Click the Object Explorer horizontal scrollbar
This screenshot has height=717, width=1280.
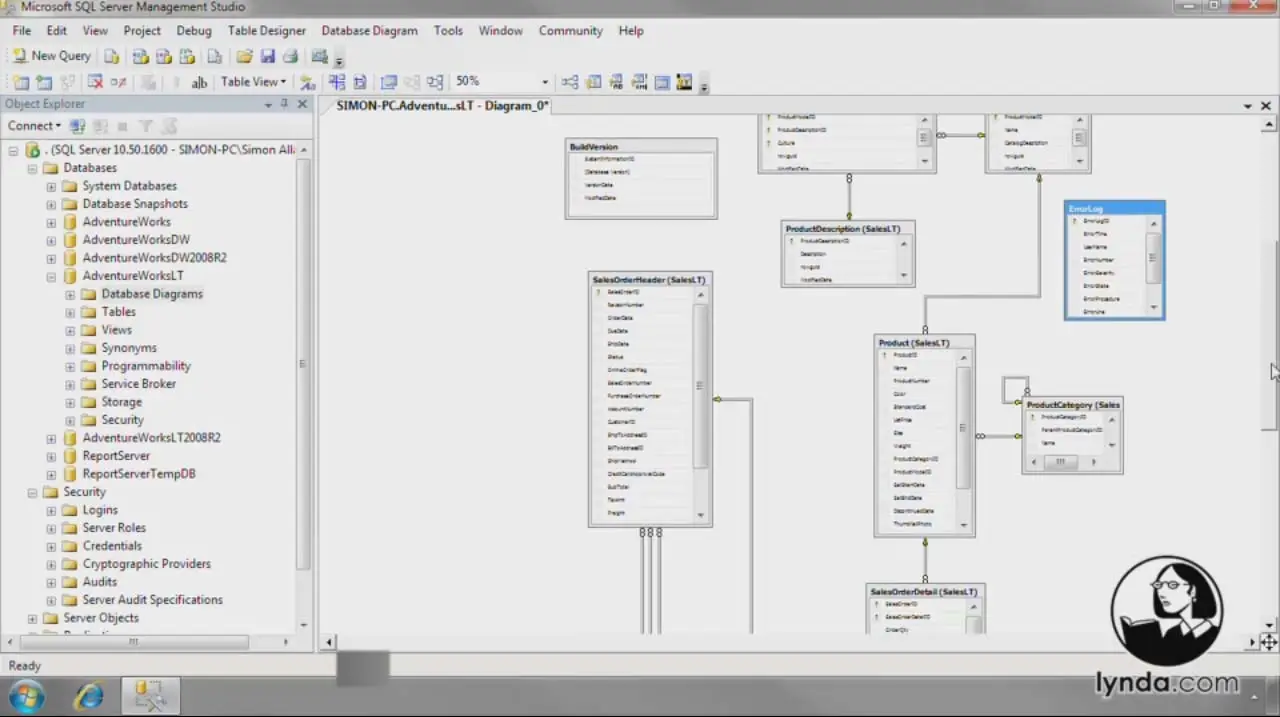pyautogui.click(x=134, y=642)
